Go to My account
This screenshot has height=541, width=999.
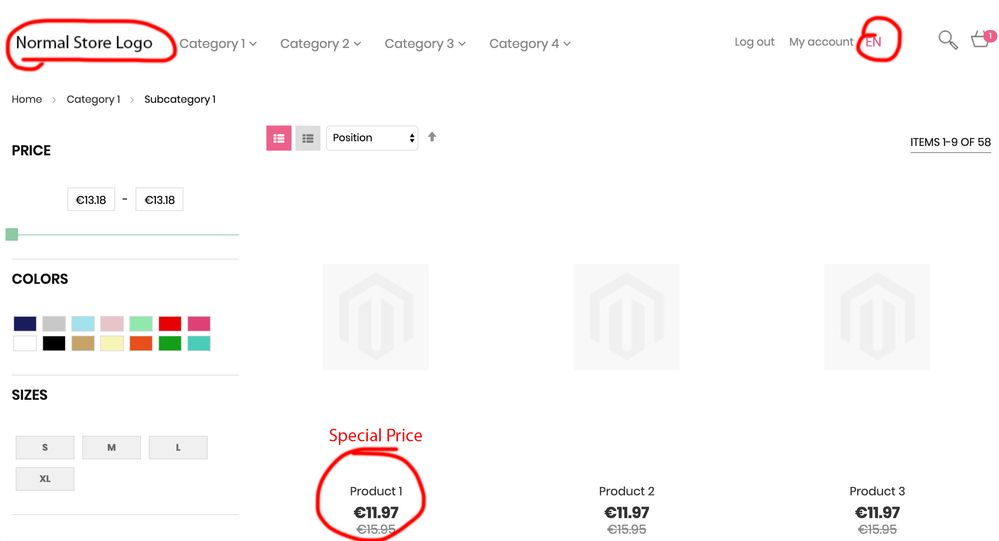(x=821, y=42)
